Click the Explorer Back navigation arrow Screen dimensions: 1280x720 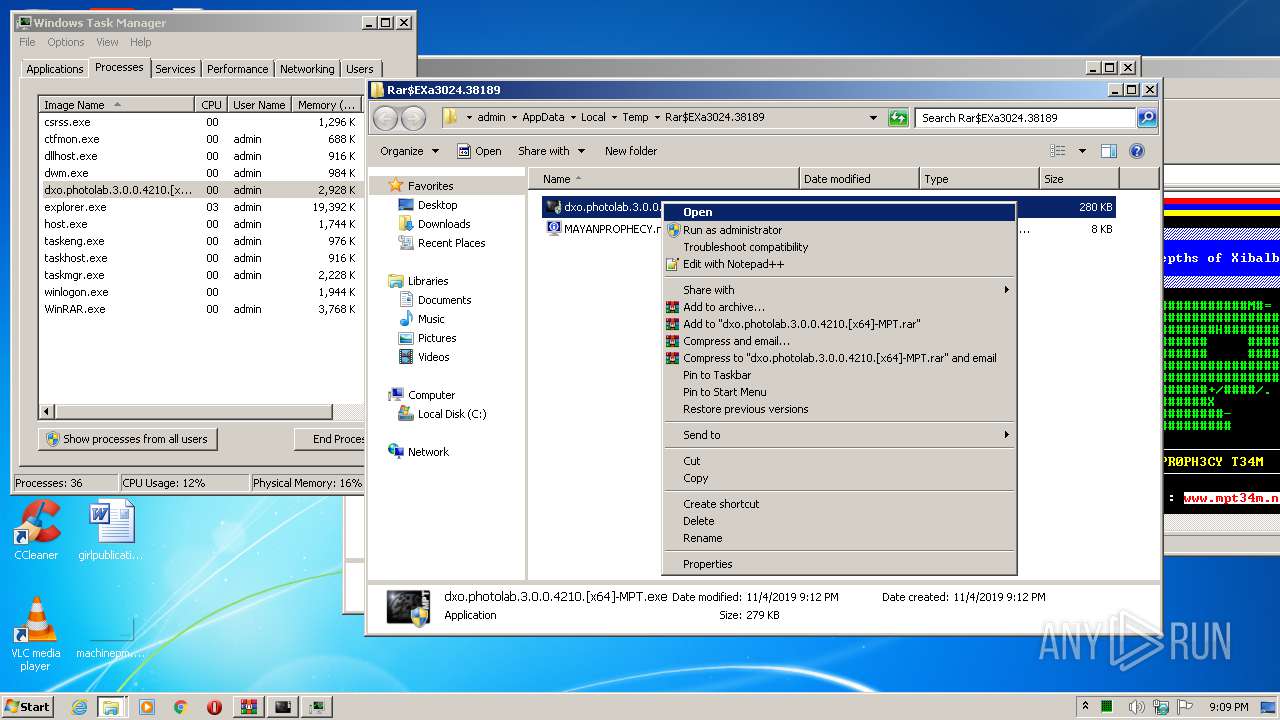click(x=385, y=118)
